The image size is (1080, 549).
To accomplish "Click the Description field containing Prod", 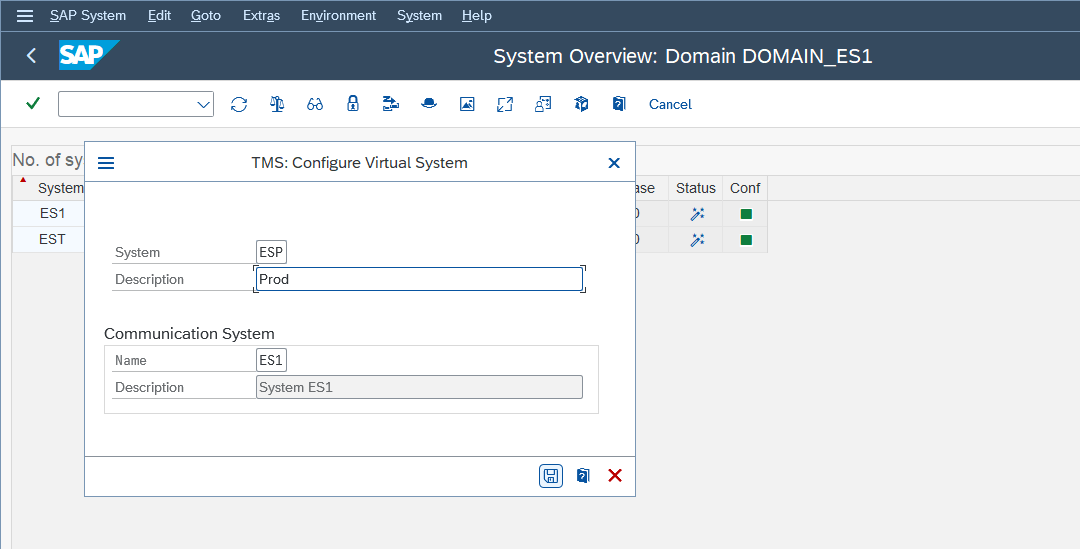I will (419, 279).
